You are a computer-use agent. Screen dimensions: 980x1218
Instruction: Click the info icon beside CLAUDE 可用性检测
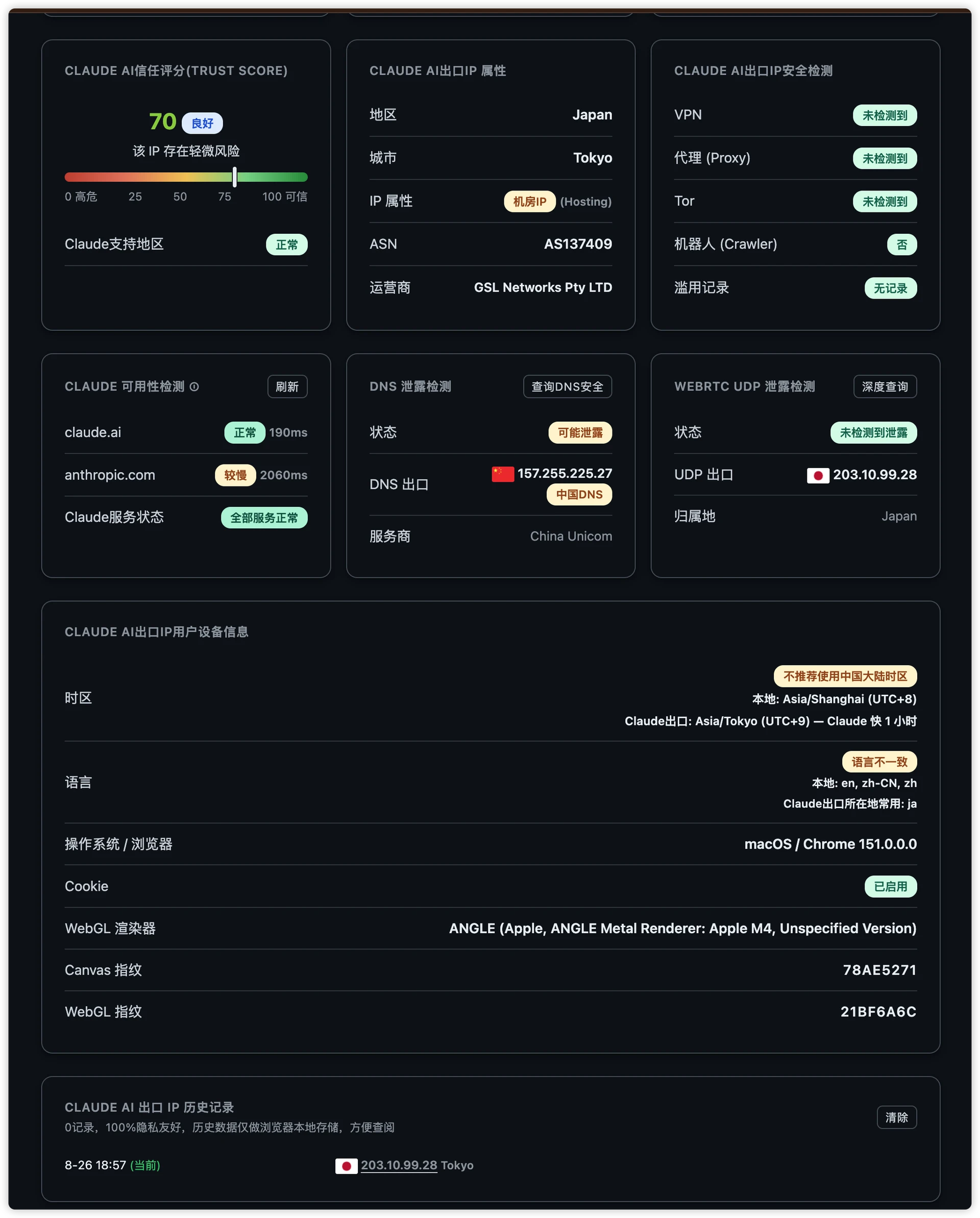coord(194,386)
